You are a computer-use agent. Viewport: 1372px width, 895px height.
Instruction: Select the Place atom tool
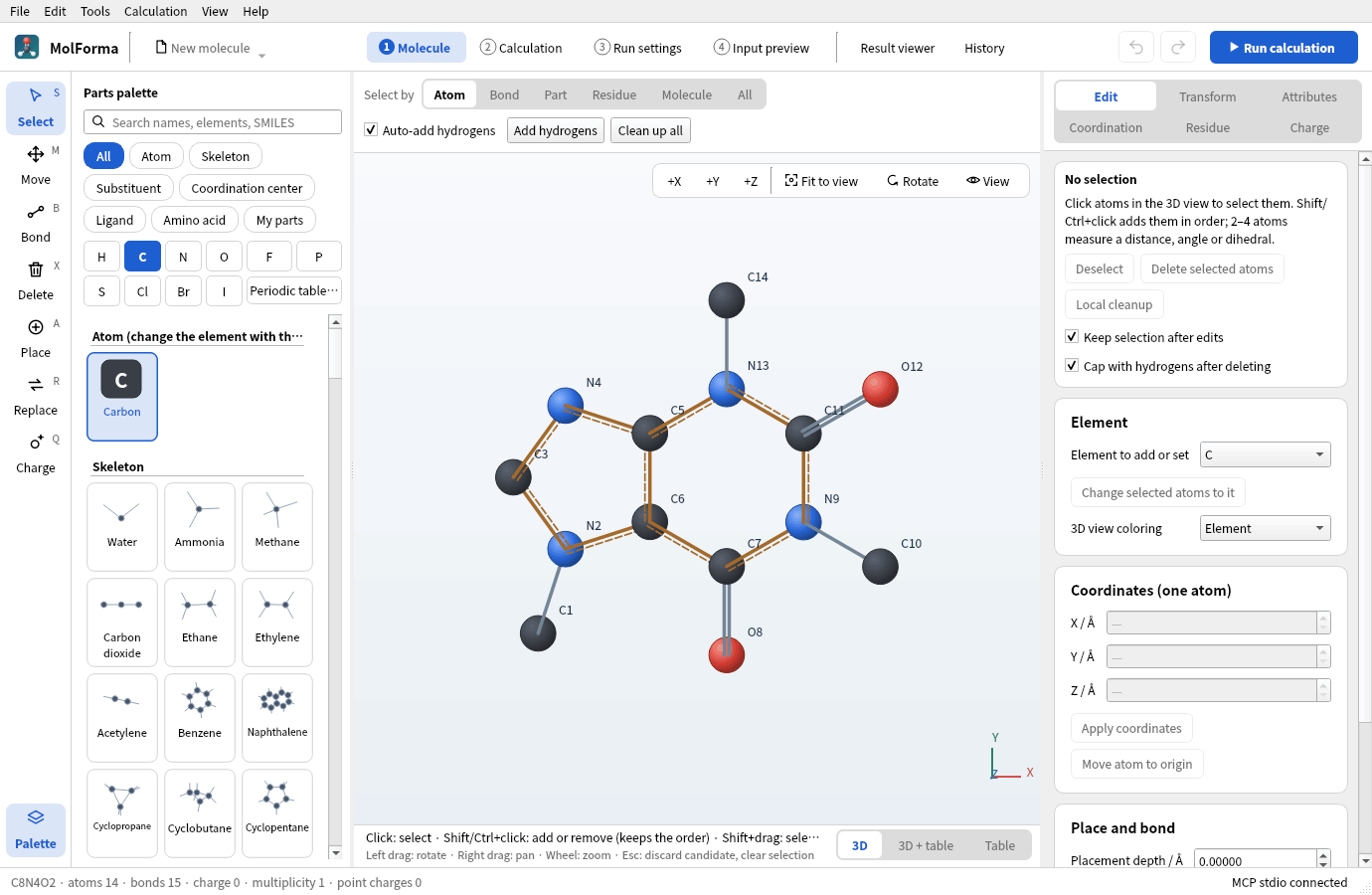click(x=36, y=338)
